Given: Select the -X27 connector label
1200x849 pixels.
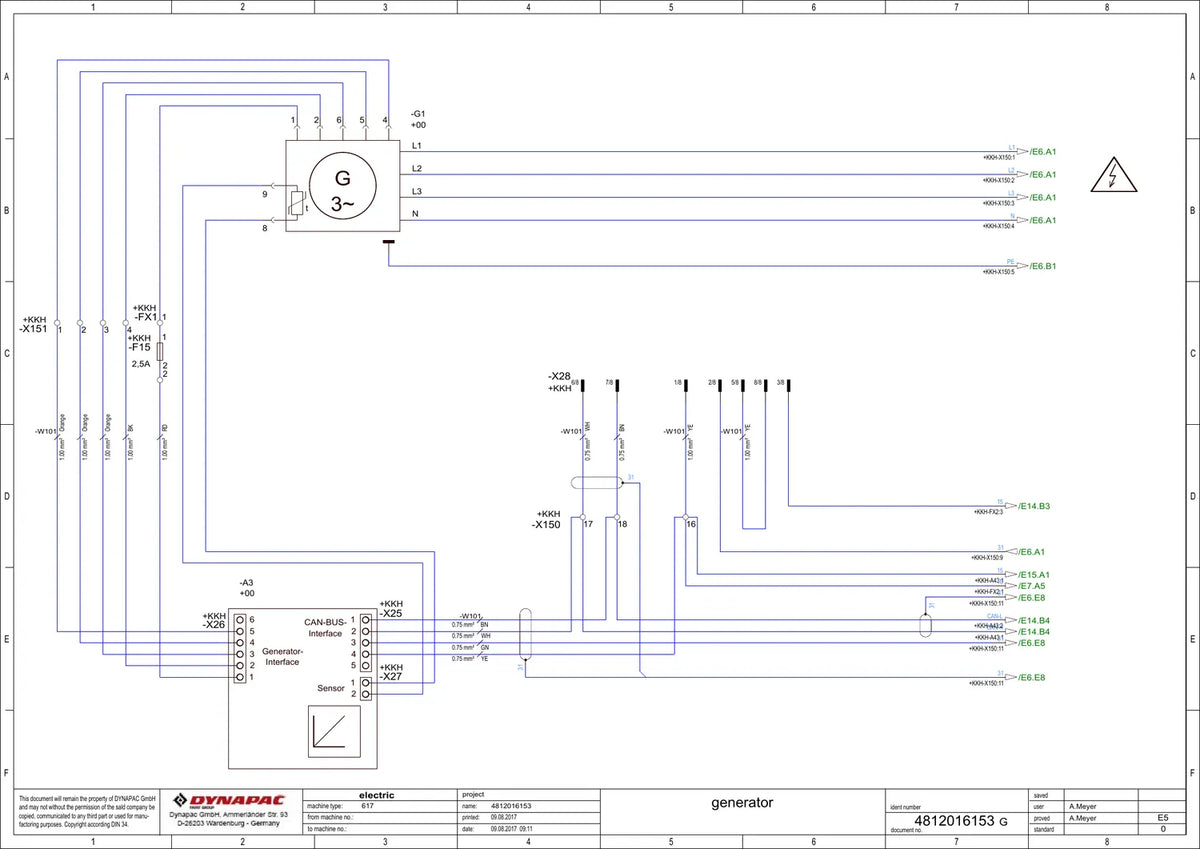Looking at the screenshot, I should (x=391, y=677).
